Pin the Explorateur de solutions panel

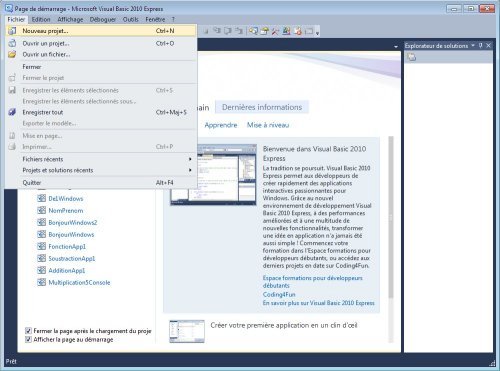(x=481, y=46)
